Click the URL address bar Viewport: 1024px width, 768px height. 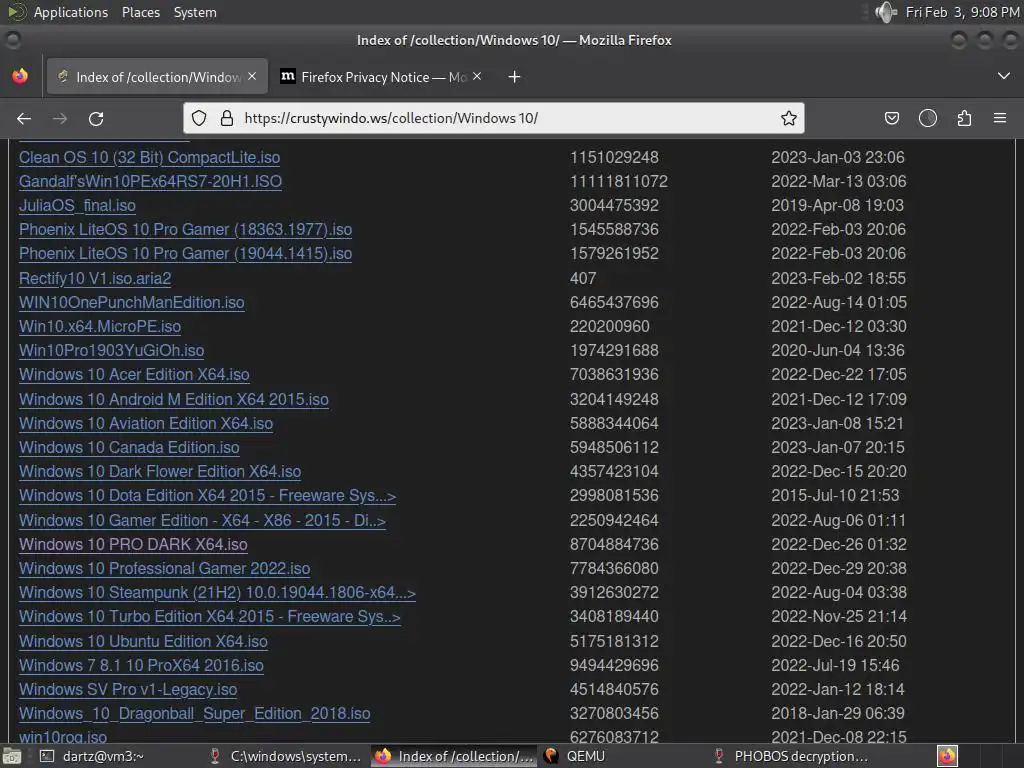(493, 118)
